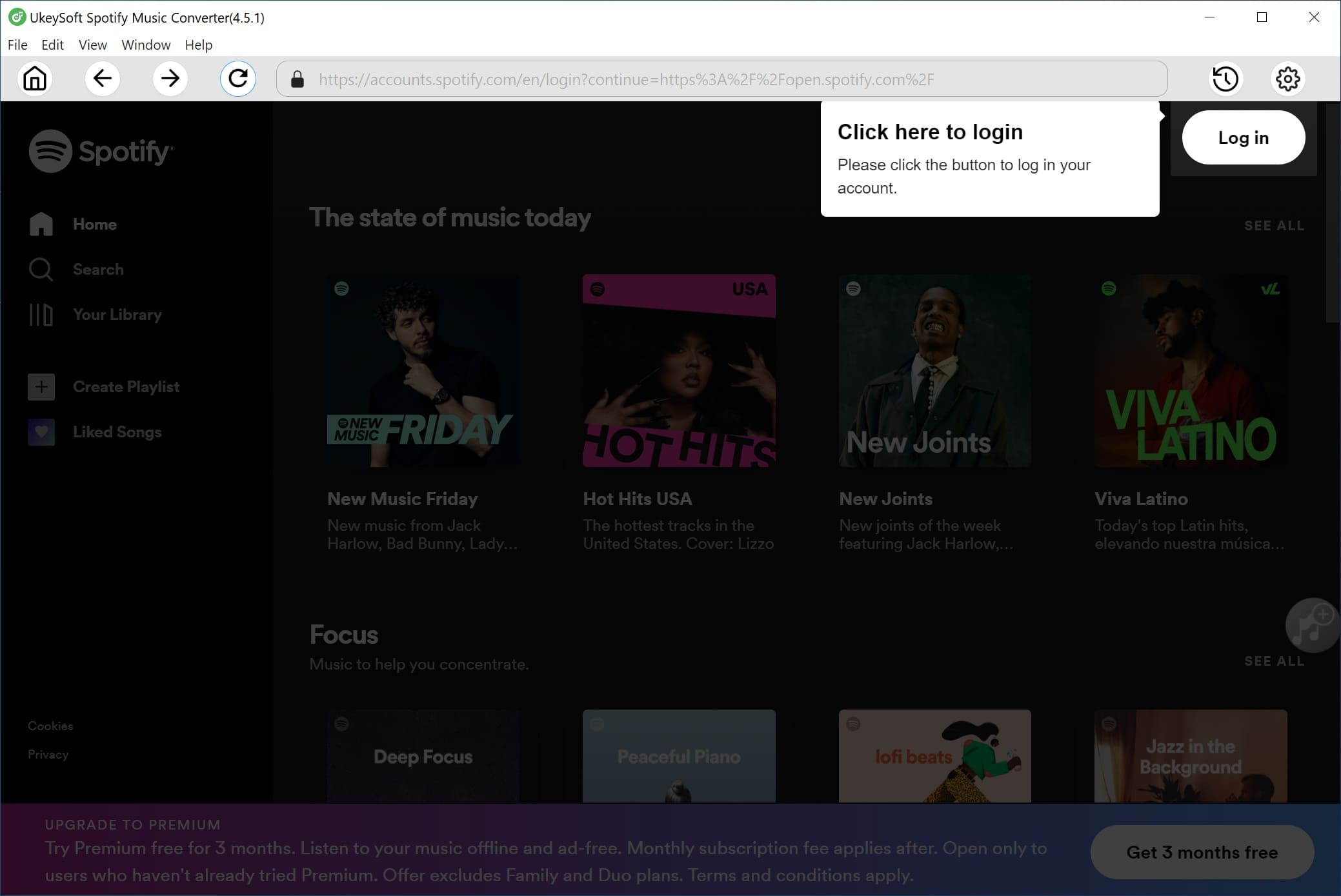Click Get 3 months free button
The image size is (1341, 896).
click(1201, 852)
